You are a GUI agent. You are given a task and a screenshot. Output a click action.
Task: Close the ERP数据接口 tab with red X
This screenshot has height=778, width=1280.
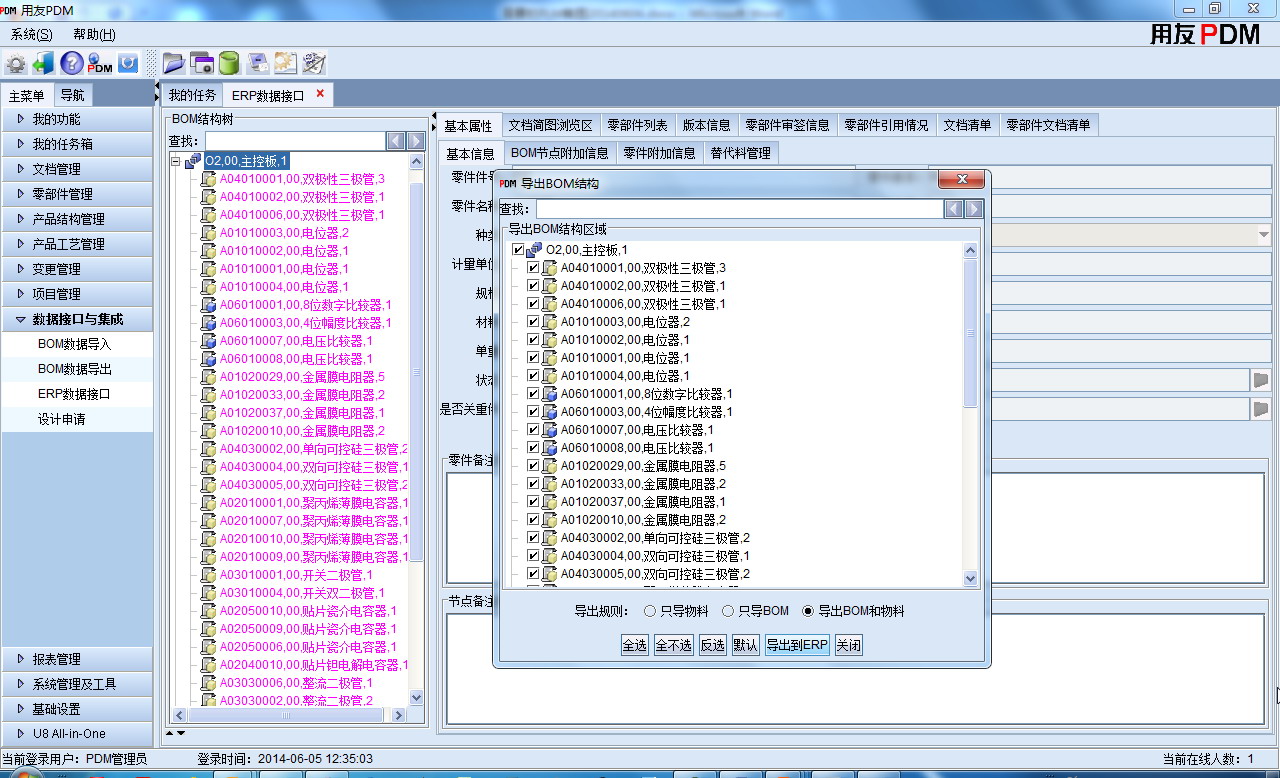(x=320, y=94)
